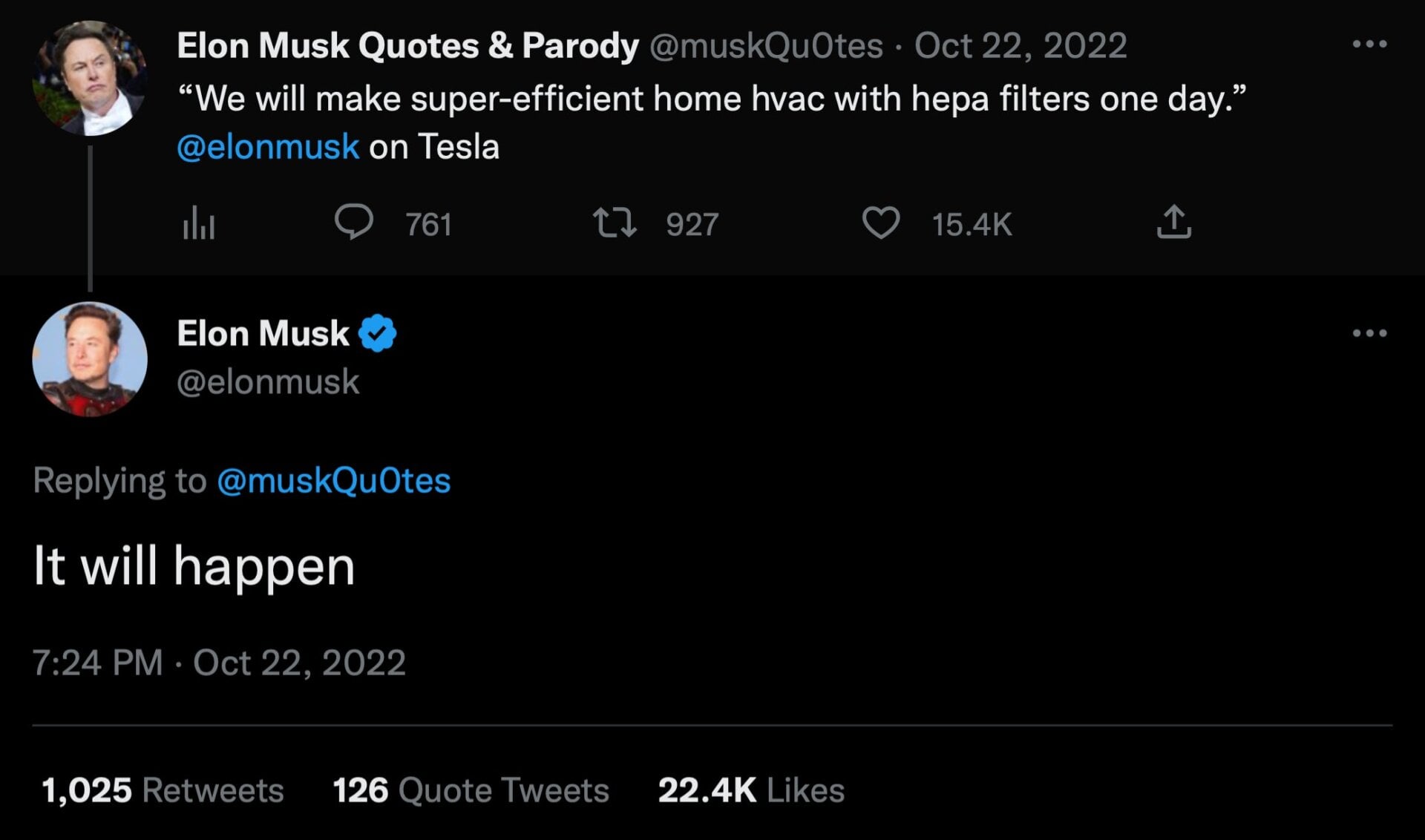This screenshot has width=1425, height=840.
Task: Open Elon Musk's profile picture
Action: (x=90, y=359)
